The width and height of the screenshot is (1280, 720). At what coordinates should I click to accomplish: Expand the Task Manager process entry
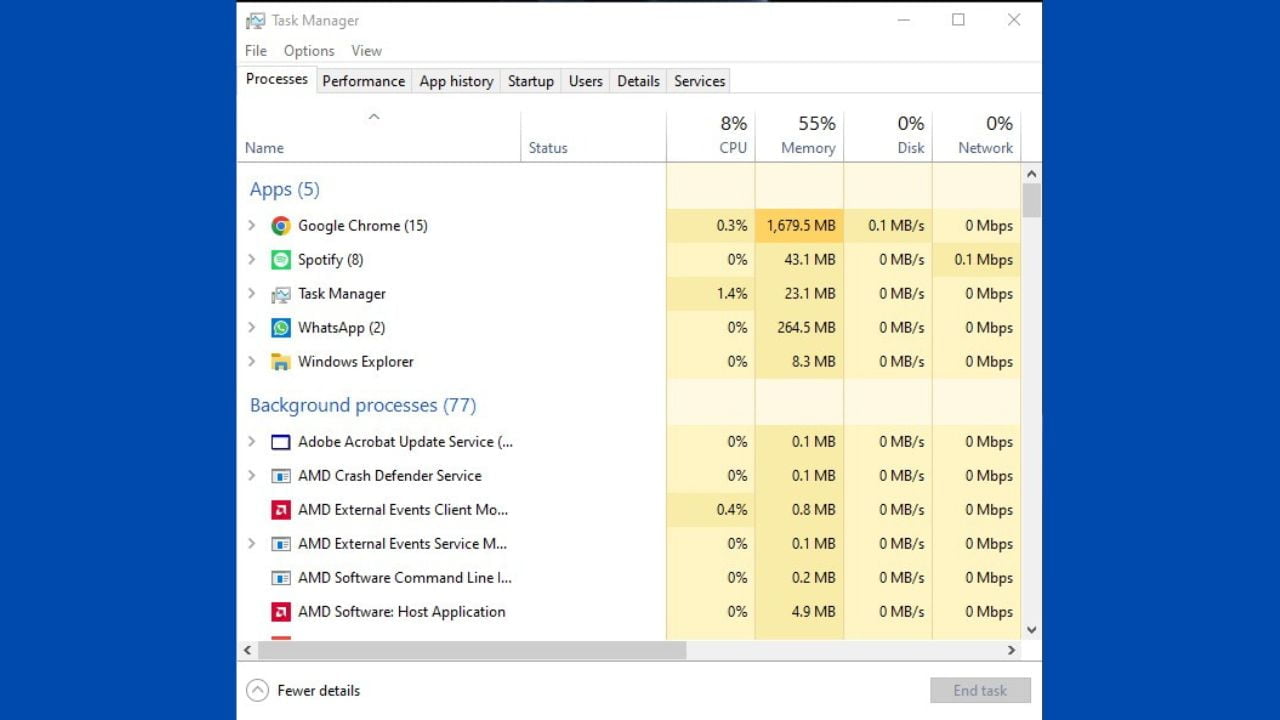coord(252,294)
